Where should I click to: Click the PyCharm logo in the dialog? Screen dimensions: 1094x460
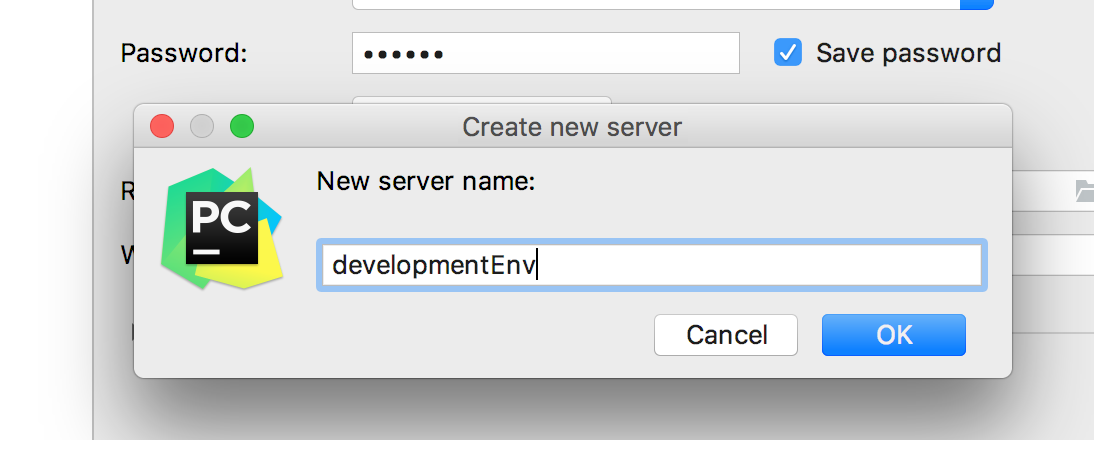click(222, 229)
